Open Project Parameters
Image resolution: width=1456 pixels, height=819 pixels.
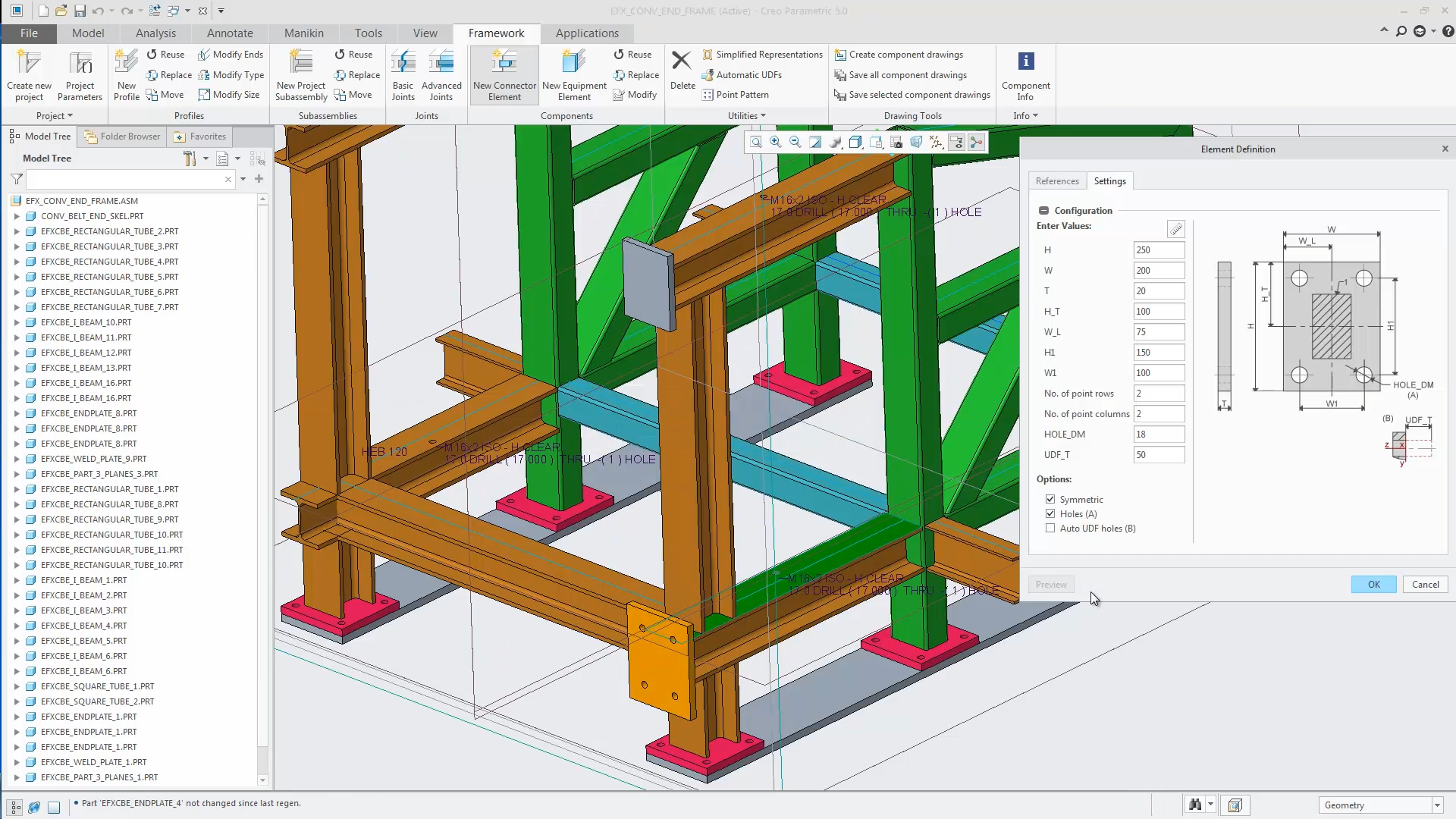click(80, 75)
